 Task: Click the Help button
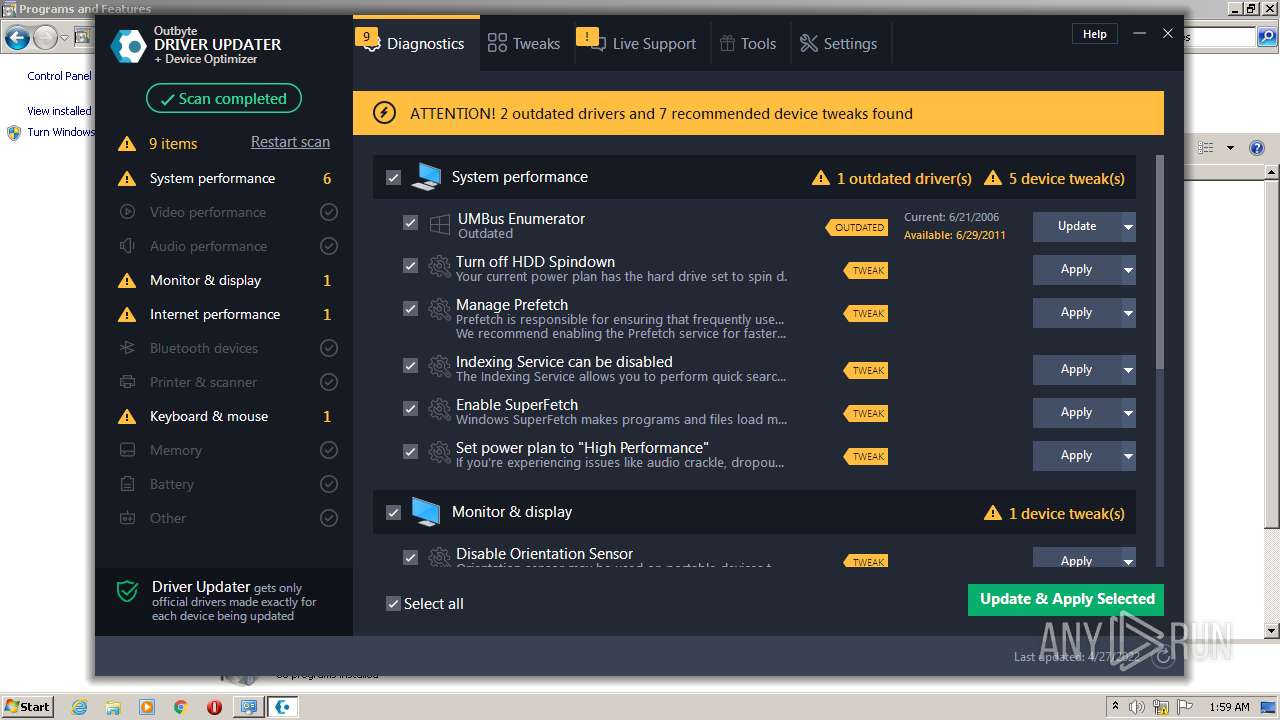coord(1095,34)
